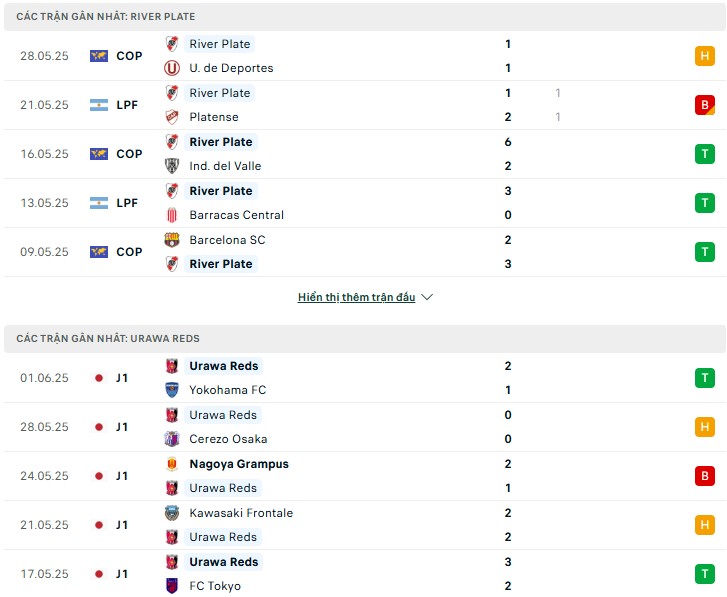Click the red B loss badge for Platense match
The width and height of the screenshot is (727, 597).
coord(704,105)
